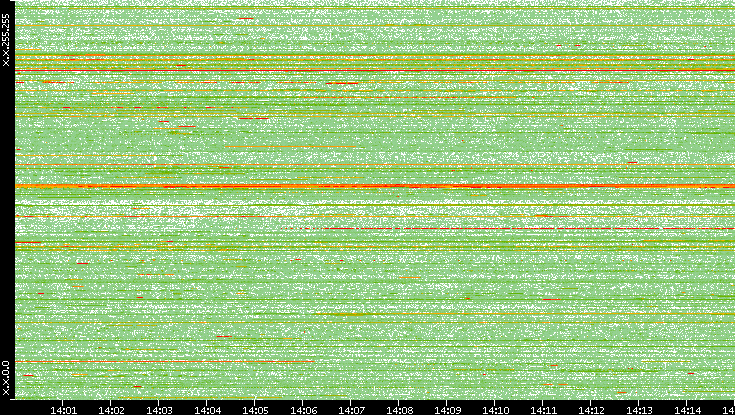Select the 14:14 time marker
The width and height of the screenshot is (735, 415).
(x=688, y=409)
